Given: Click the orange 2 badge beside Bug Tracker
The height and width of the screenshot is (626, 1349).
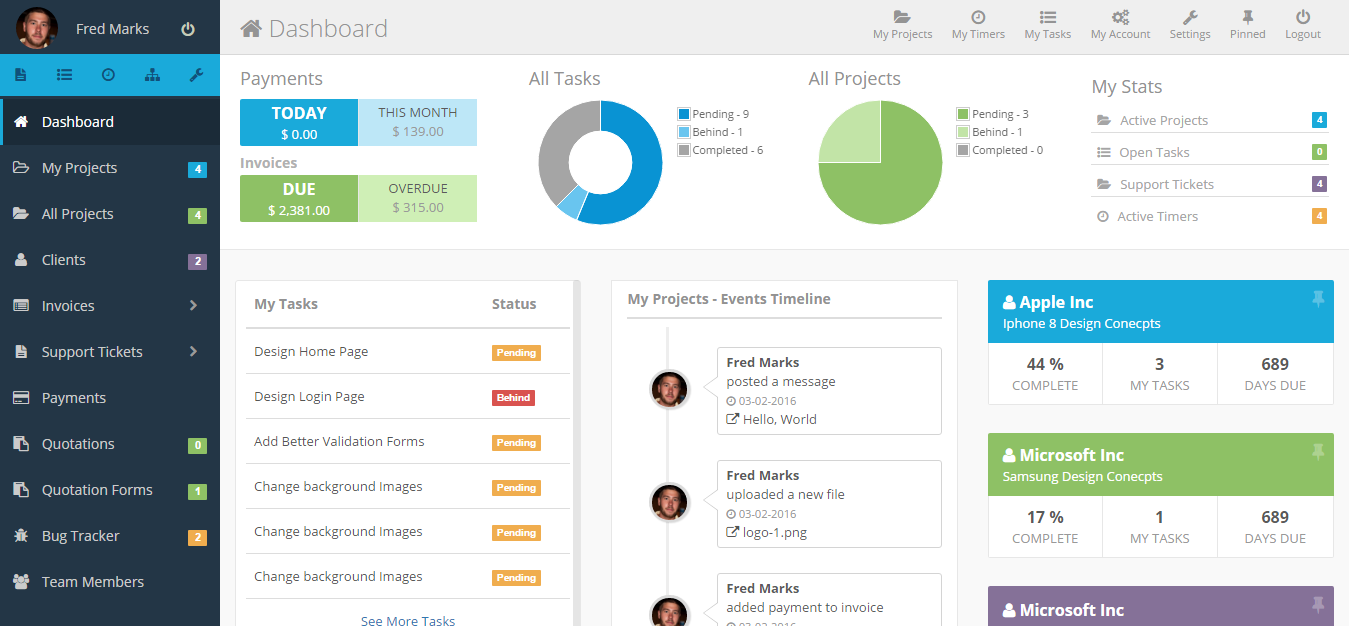Looking at the screenshot, I should pos(197,537).
